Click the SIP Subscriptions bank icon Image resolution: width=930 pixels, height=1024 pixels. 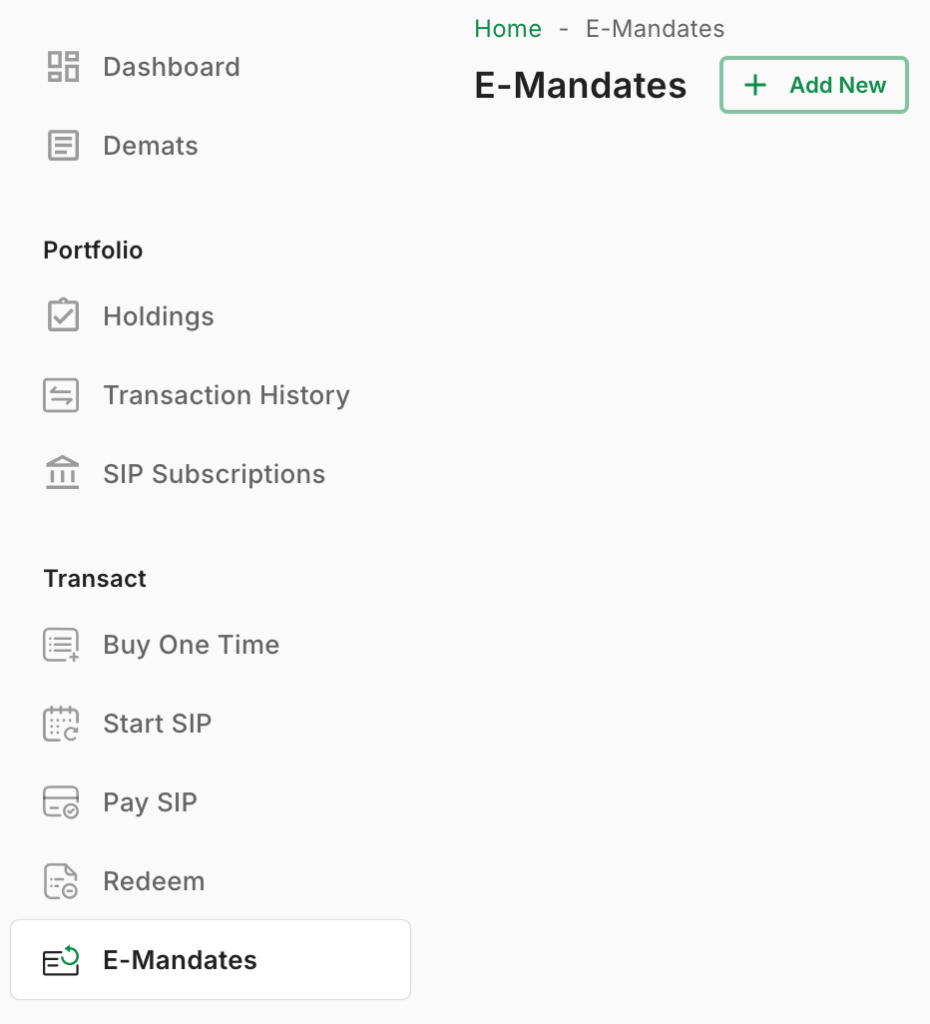point(62,473)
